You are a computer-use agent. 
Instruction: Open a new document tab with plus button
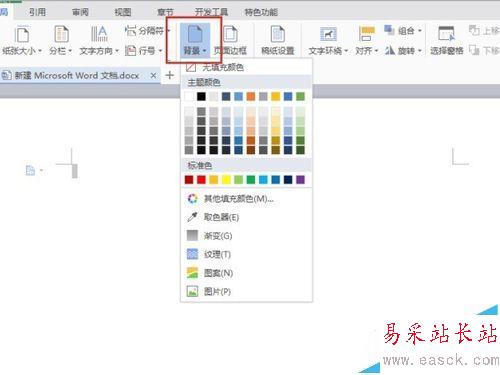(x=170, y=75)
